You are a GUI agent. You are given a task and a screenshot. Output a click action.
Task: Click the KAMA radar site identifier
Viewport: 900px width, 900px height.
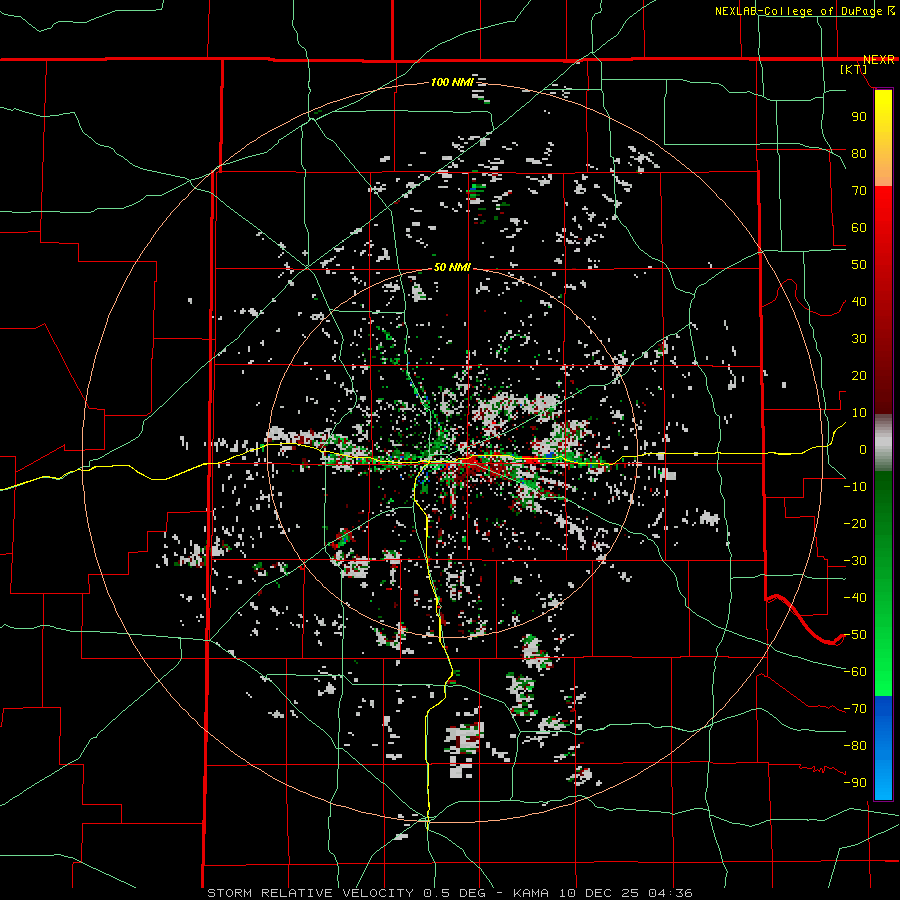click(x=531, y=893)
